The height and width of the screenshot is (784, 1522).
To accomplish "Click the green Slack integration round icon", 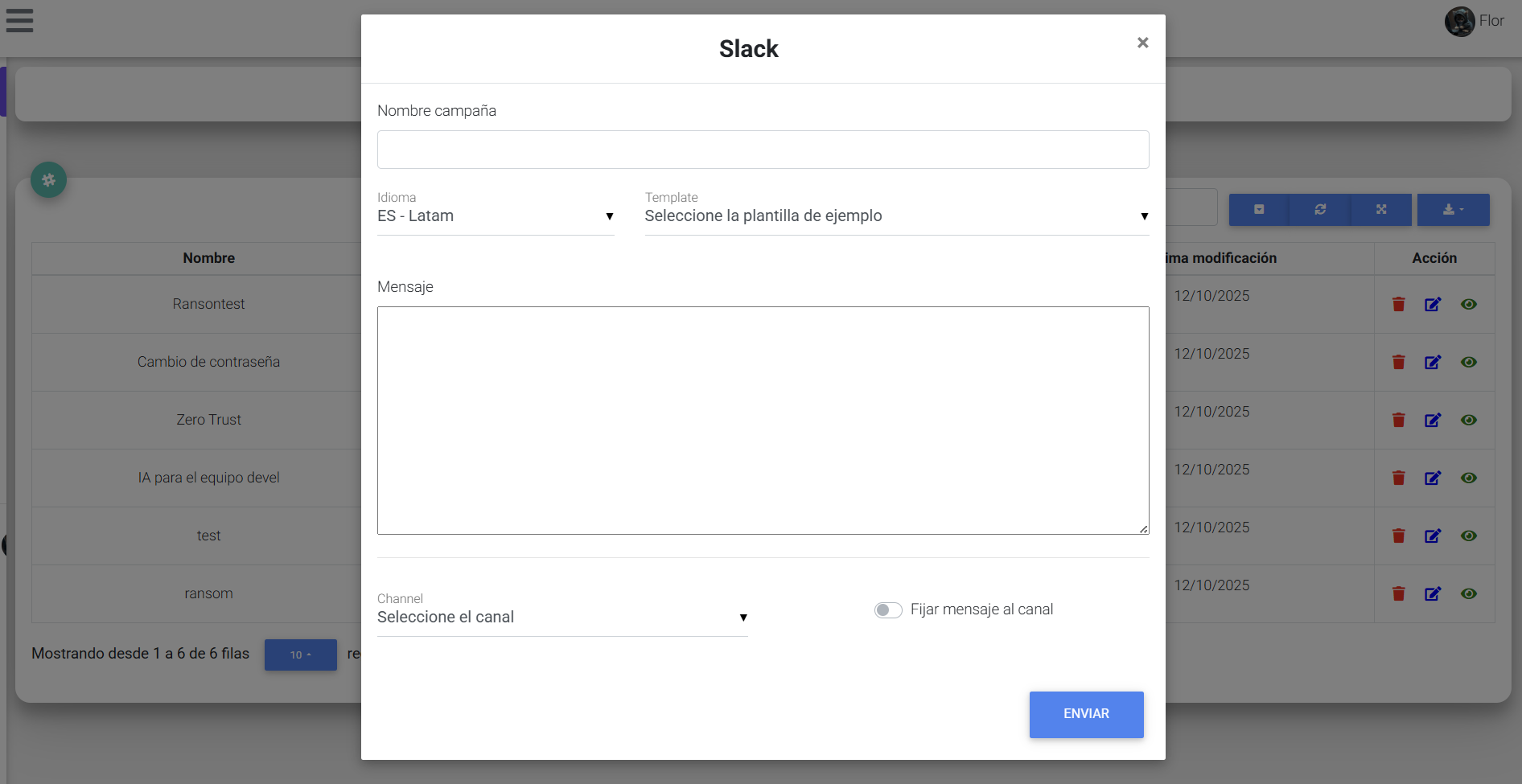I will (48, 180).
